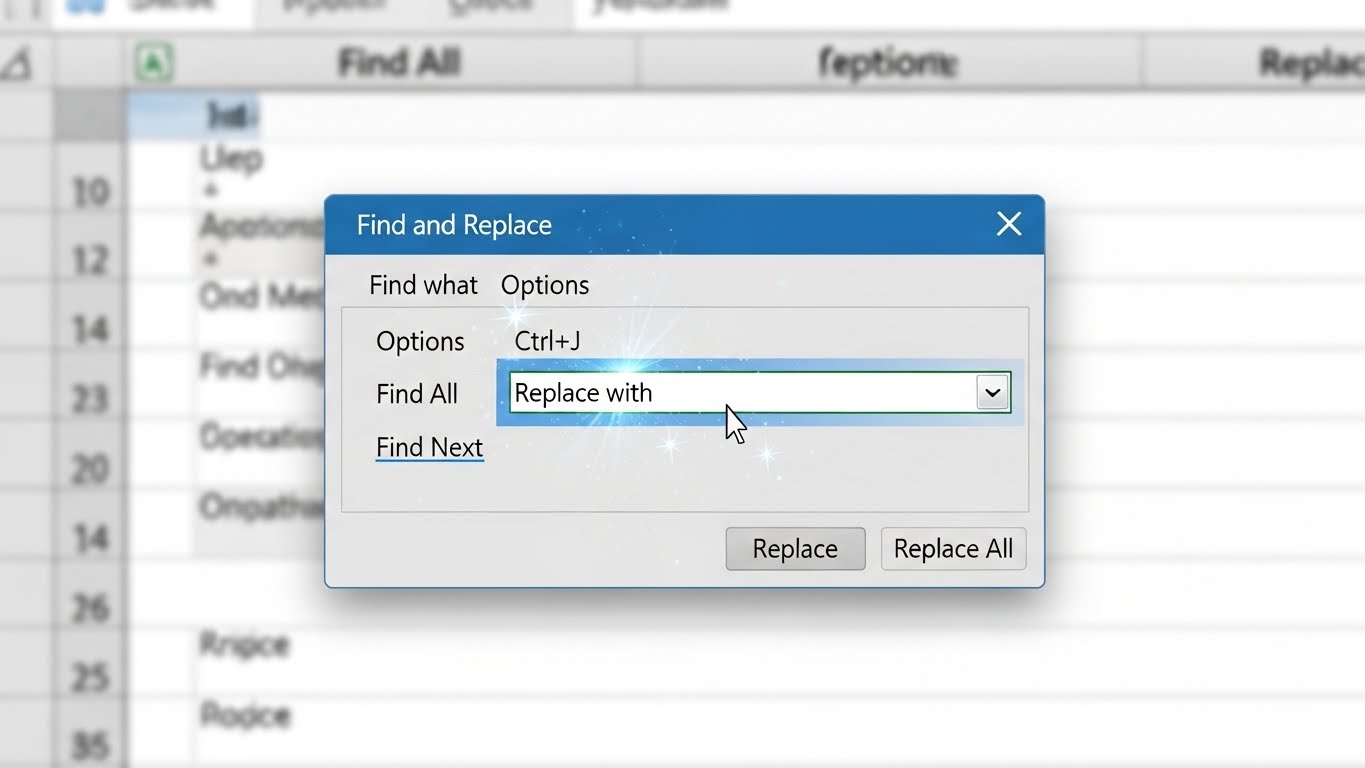Close the Find and Replace dialog
The image size is (1365, 768).
point(1008,224)
